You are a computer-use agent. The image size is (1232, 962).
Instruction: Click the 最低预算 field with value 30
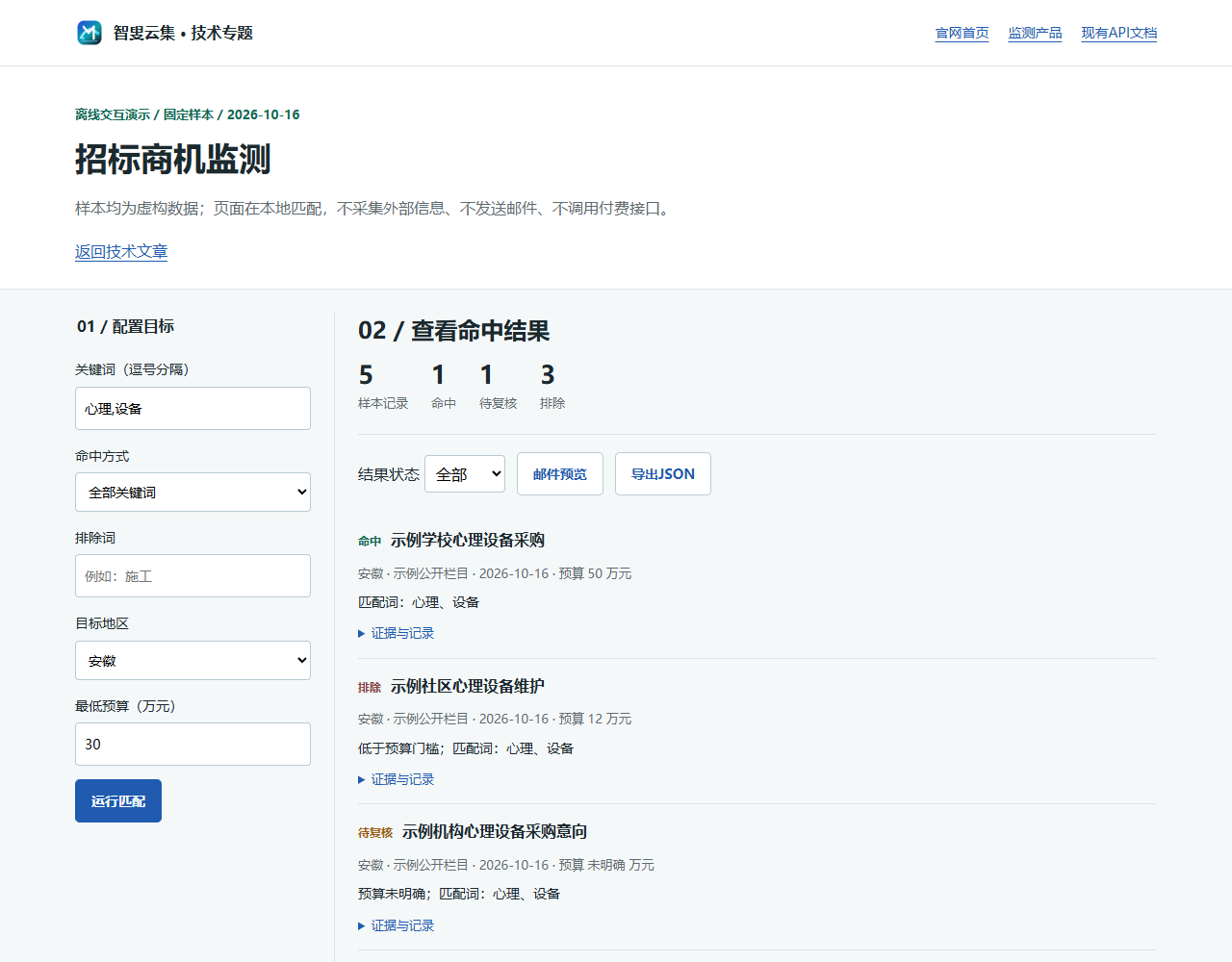tap(192, 744)
